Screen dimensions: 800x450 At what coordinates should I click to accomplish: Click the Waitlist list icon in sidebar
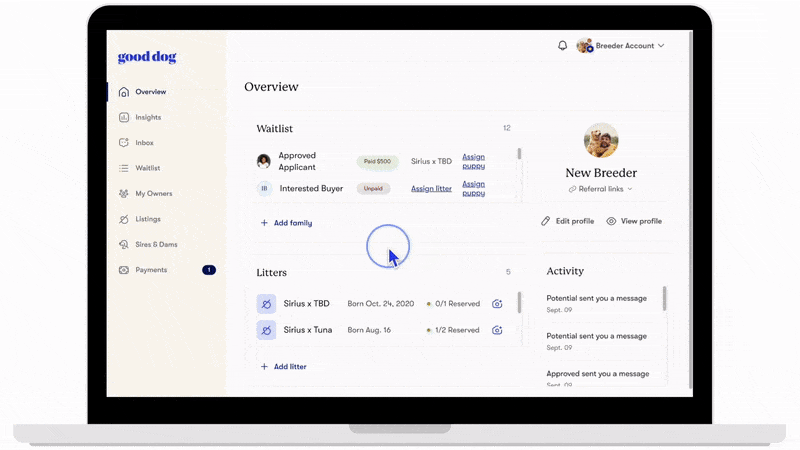(124, 168)
